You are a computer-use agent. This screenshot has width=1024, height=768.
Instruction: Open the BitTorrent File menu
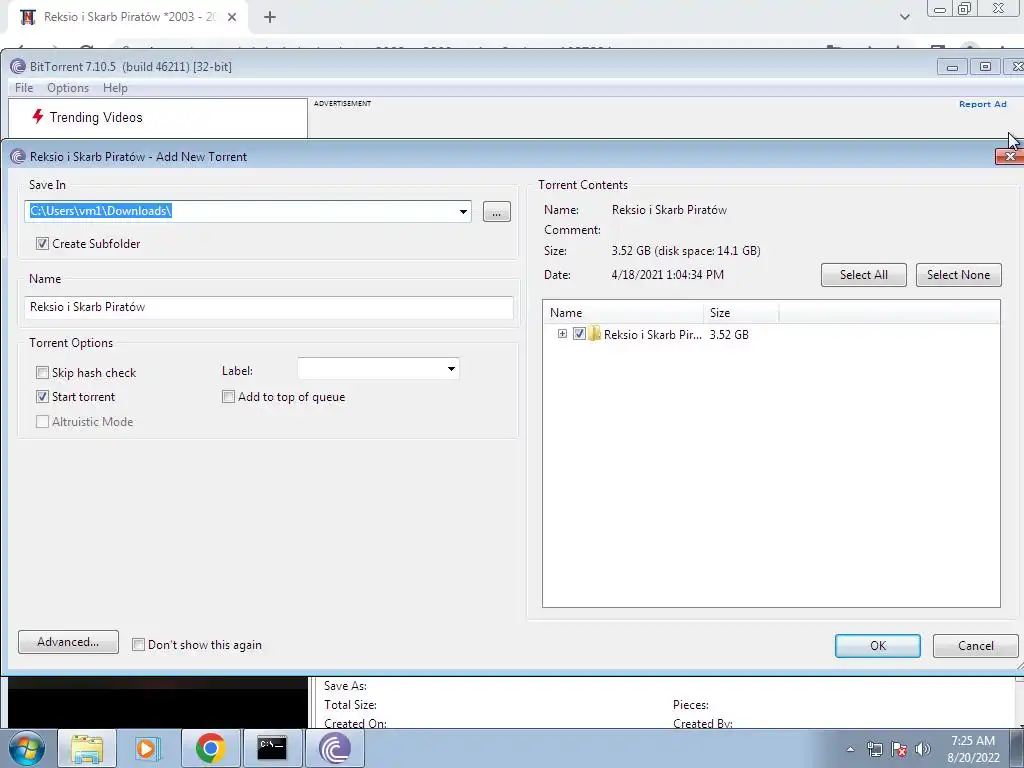pos(24,88)
